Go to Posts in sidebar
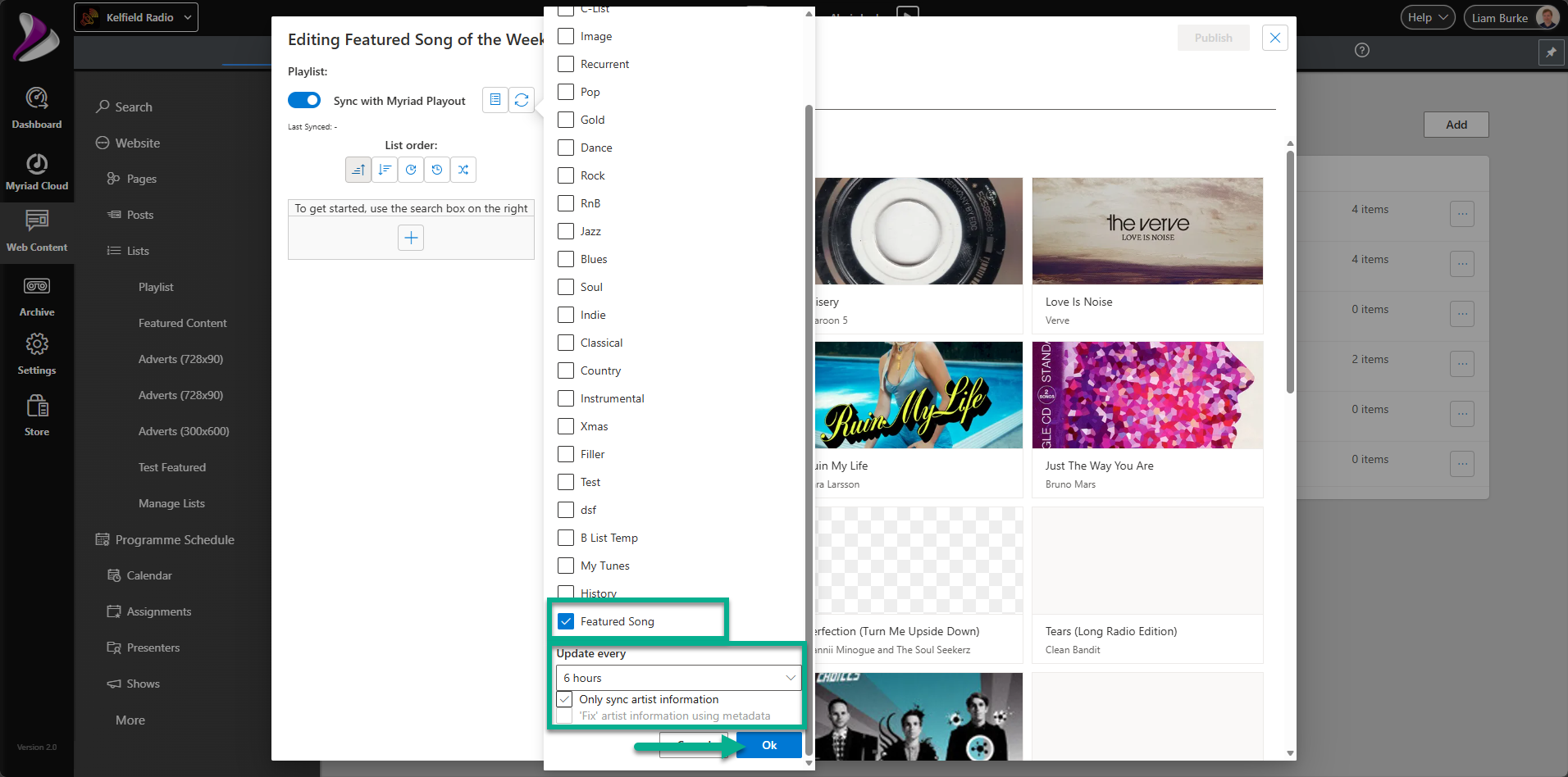1568x777 pixels. click(130, 215)
